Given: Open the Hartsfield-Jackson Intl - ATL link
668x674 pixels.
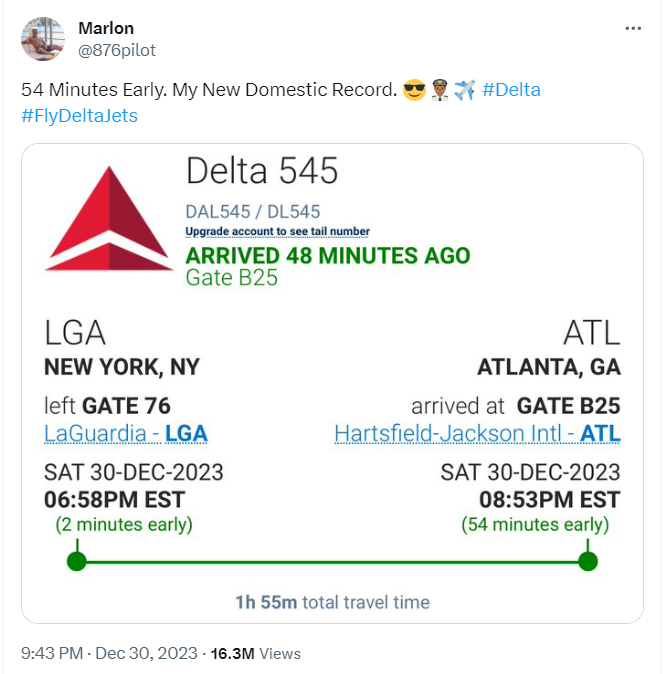Looking at the screenshot, I should click(x=477, y=433).
